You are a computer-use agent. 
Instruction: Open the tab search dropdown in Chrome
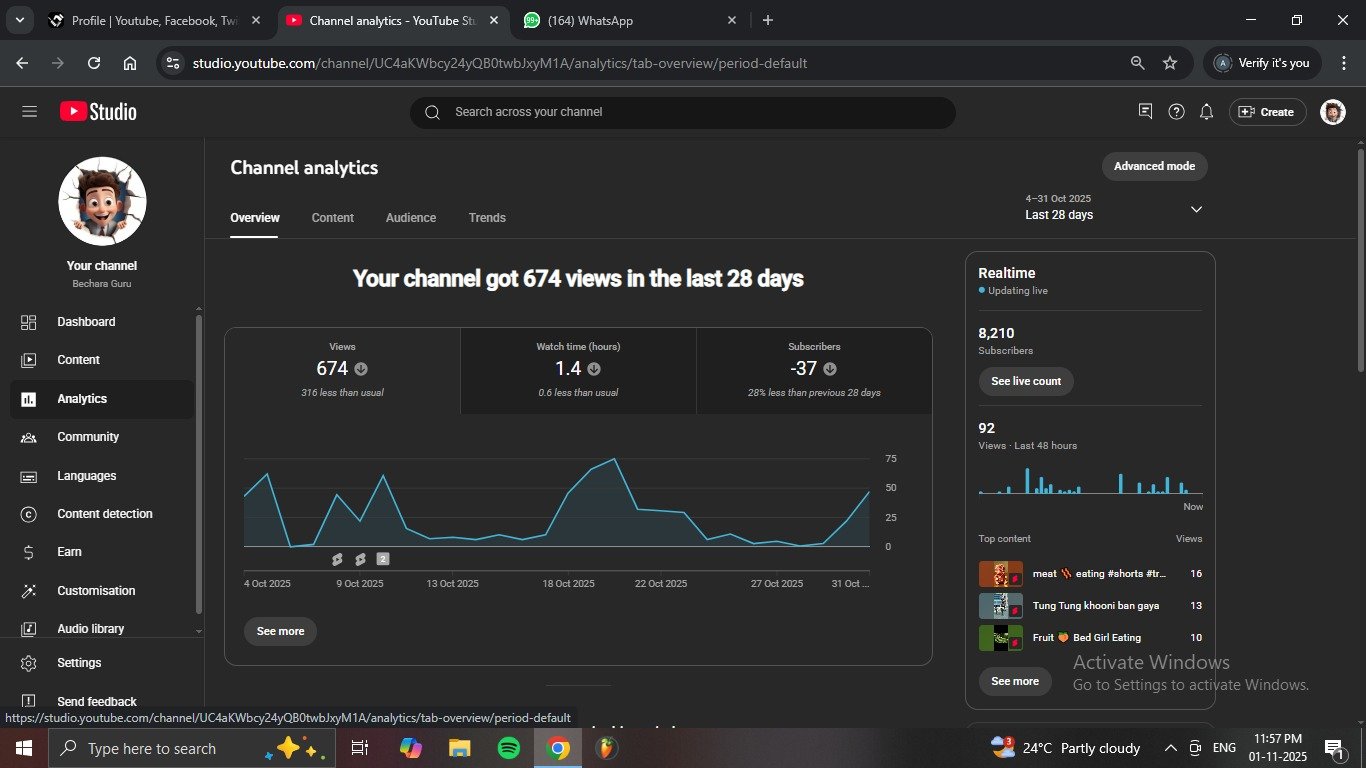tap(19, 20)
